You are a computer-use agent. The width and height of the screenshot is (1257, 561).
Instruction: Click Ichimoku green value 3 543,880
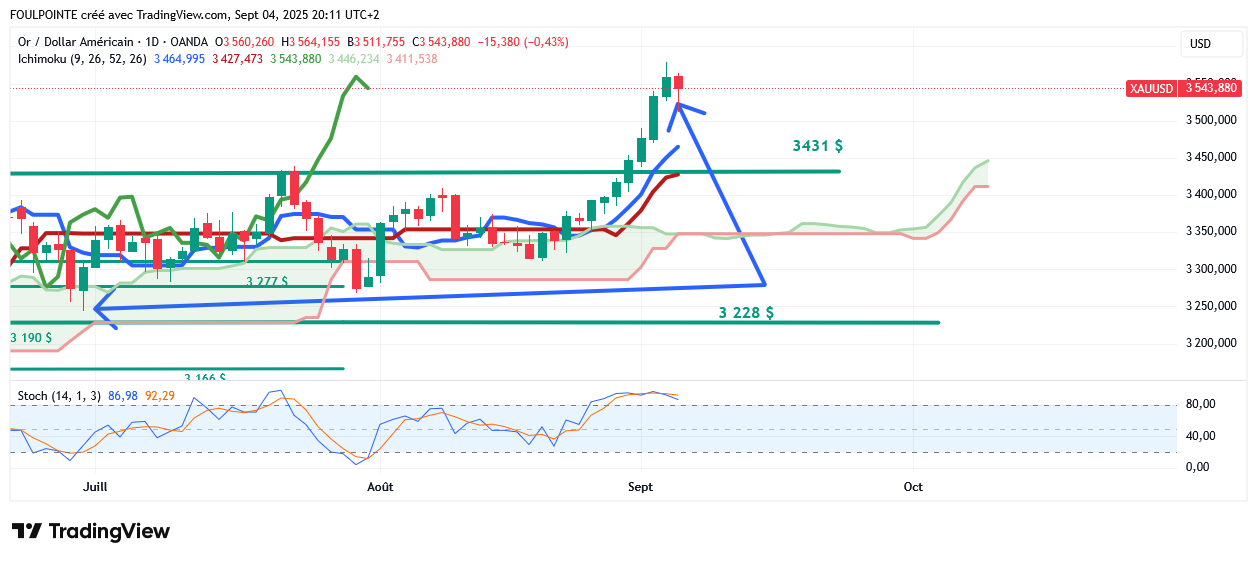click(x=295, y=59)
